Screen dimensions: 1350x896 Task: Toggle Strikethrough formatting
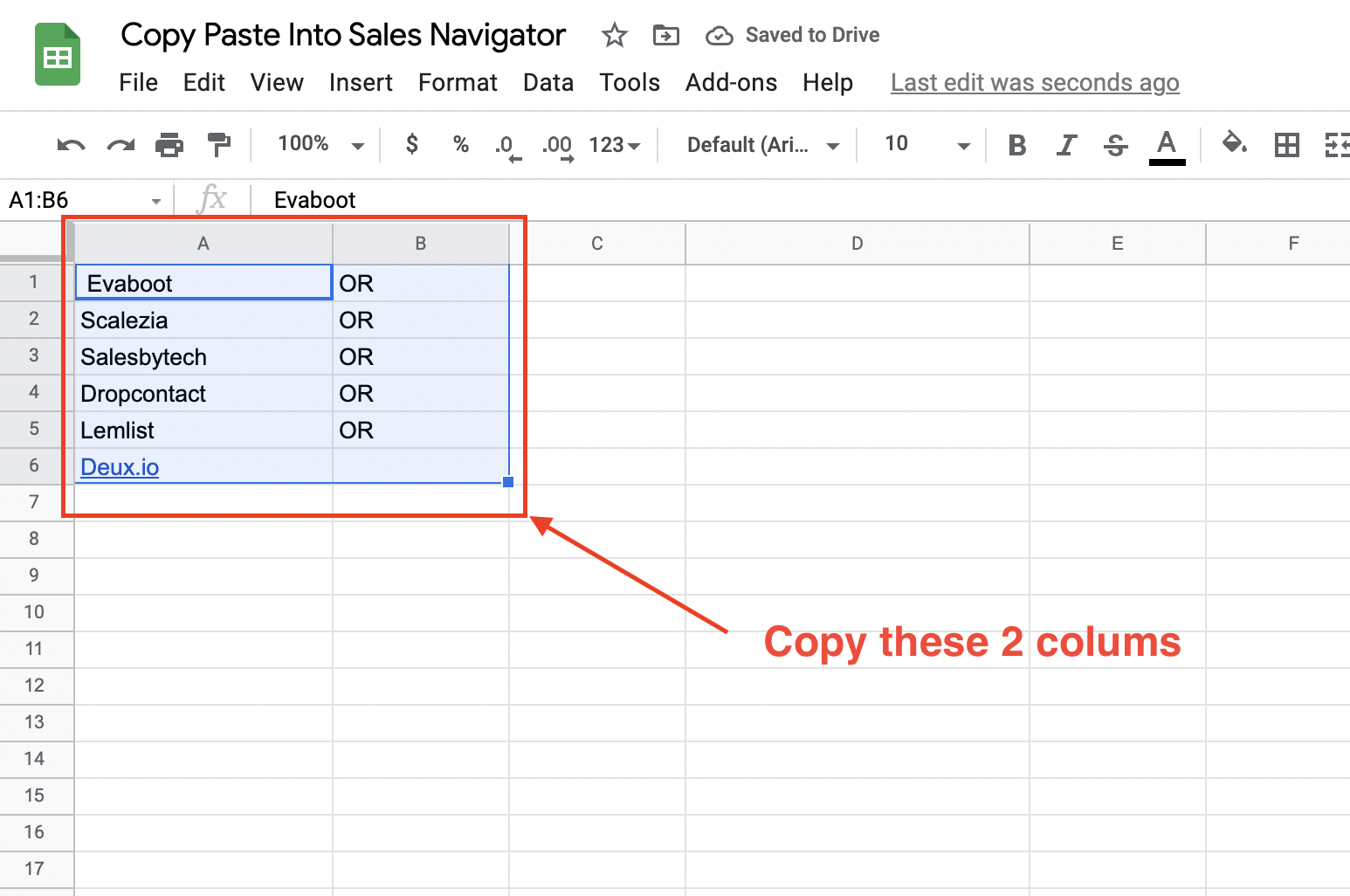1116,145
